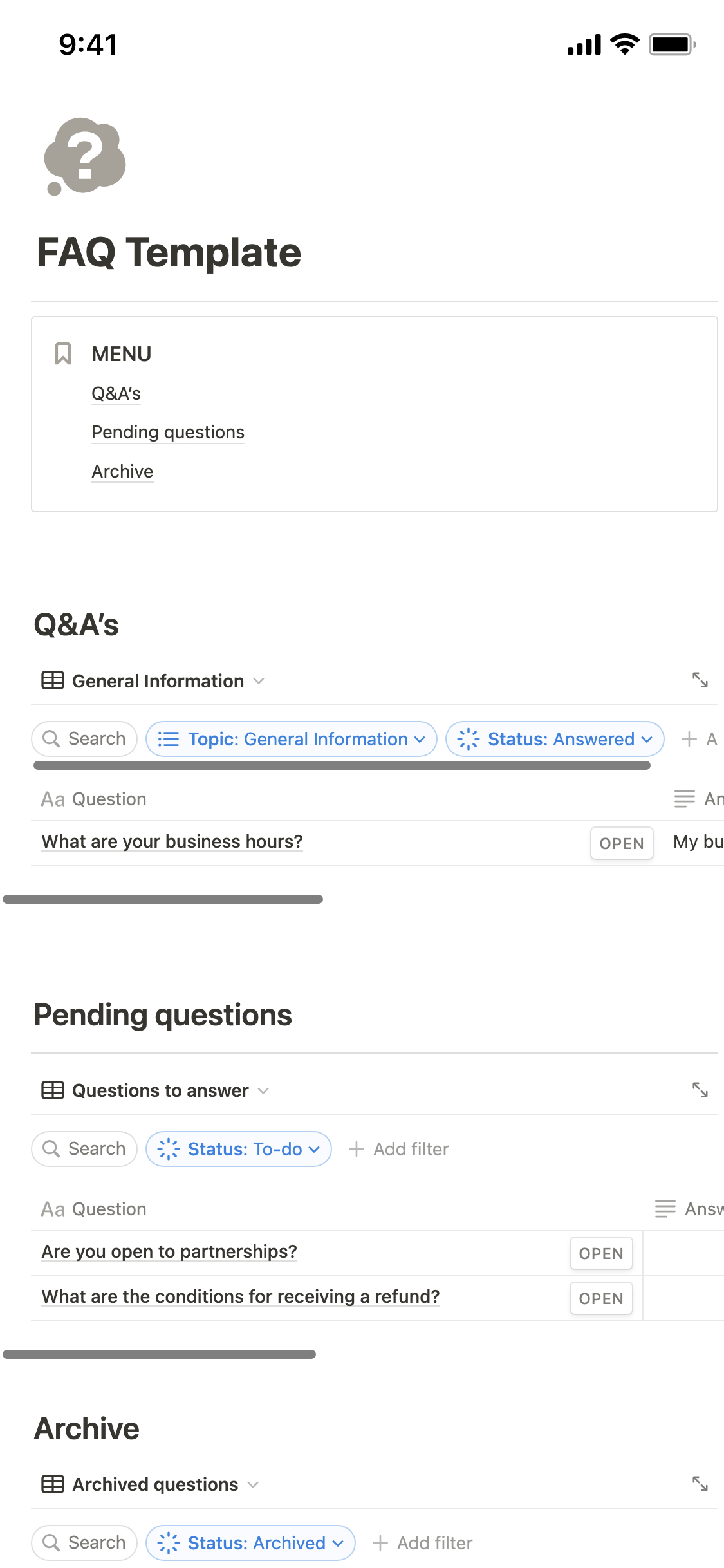This screenshot has width=724, height=1568.
Task: Tap the FAQ question-mark page icon
Action: coord(85,156)
